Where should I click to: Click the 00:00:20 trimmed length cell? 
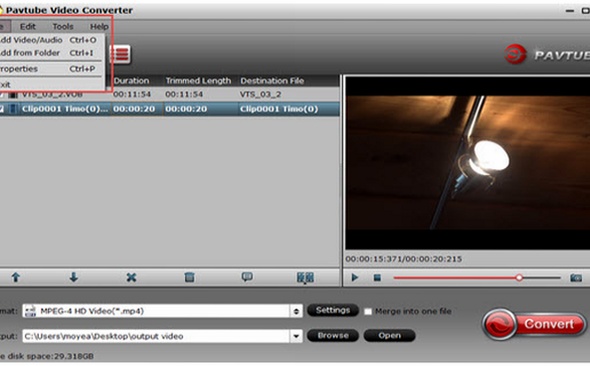pyautogui.click(x=186, y=109)
